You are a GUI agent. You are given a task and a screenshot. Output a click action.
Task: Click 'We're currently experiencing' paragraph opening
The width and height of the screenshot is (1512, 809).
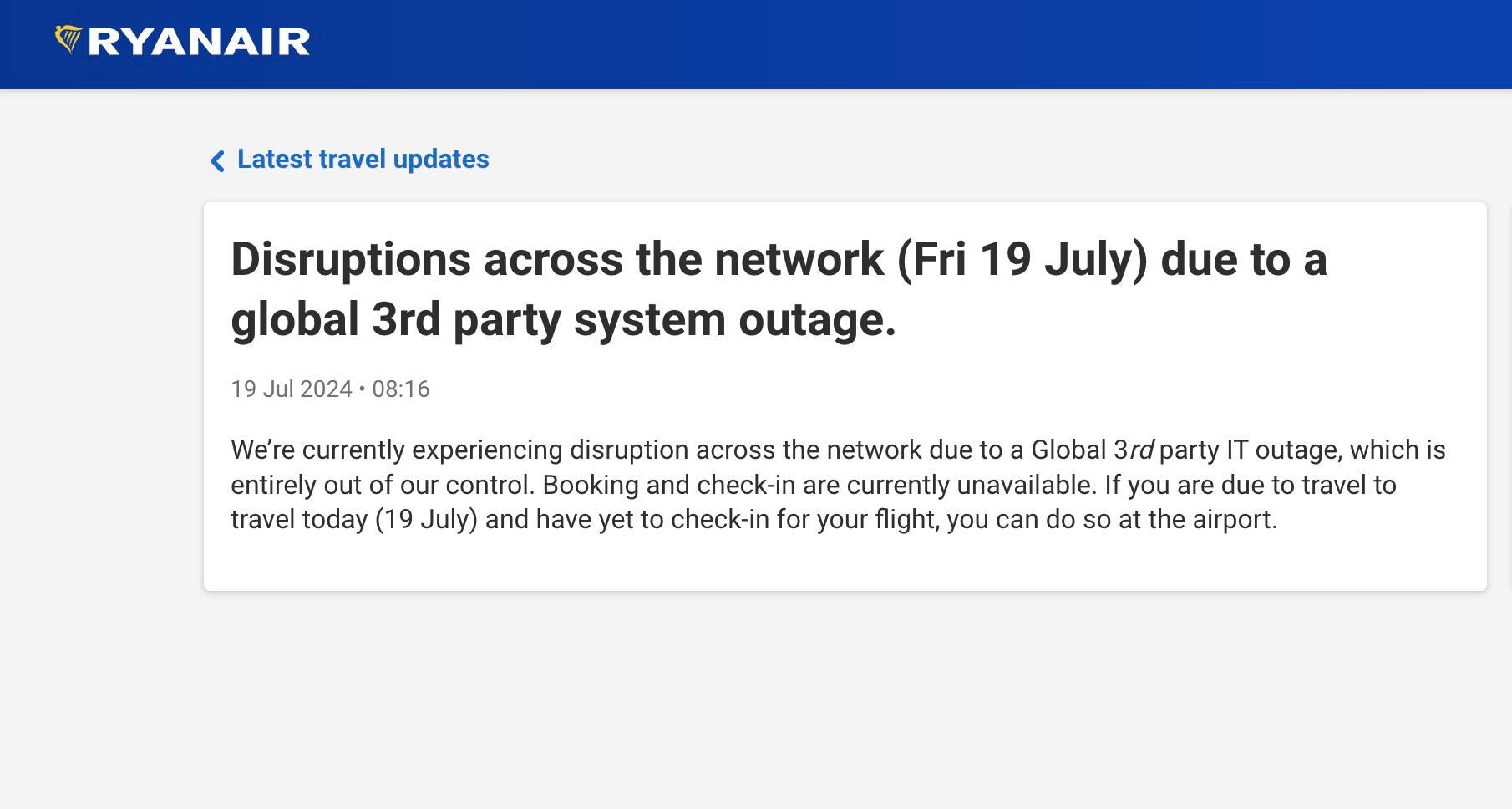[x=396, y=450]
